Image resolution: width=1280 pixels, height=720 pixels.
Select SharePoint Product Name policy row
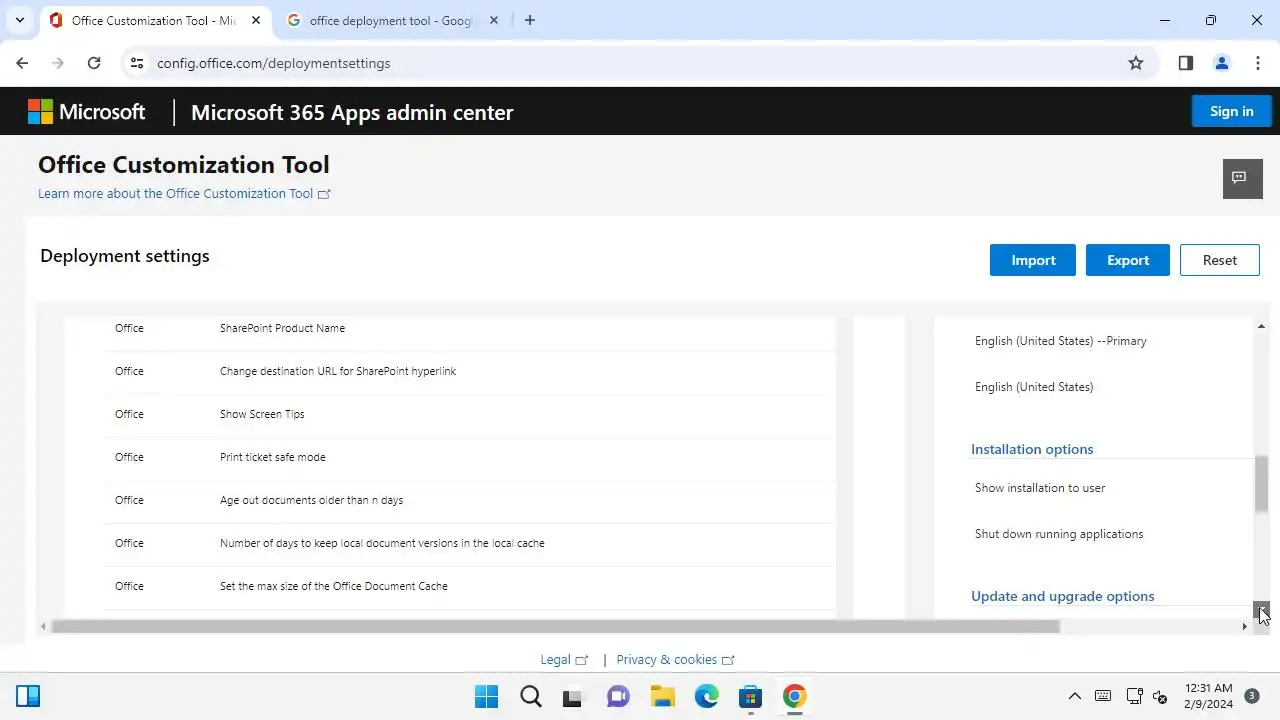coord(469,328)
